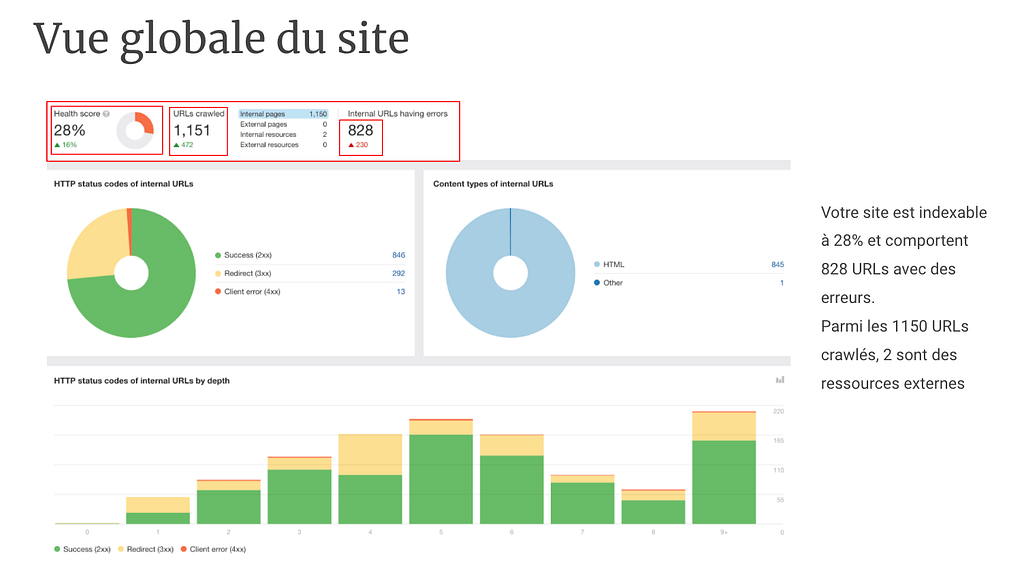Open the 292 Redirect (3xx) URLs count

[x=398, y=273]
